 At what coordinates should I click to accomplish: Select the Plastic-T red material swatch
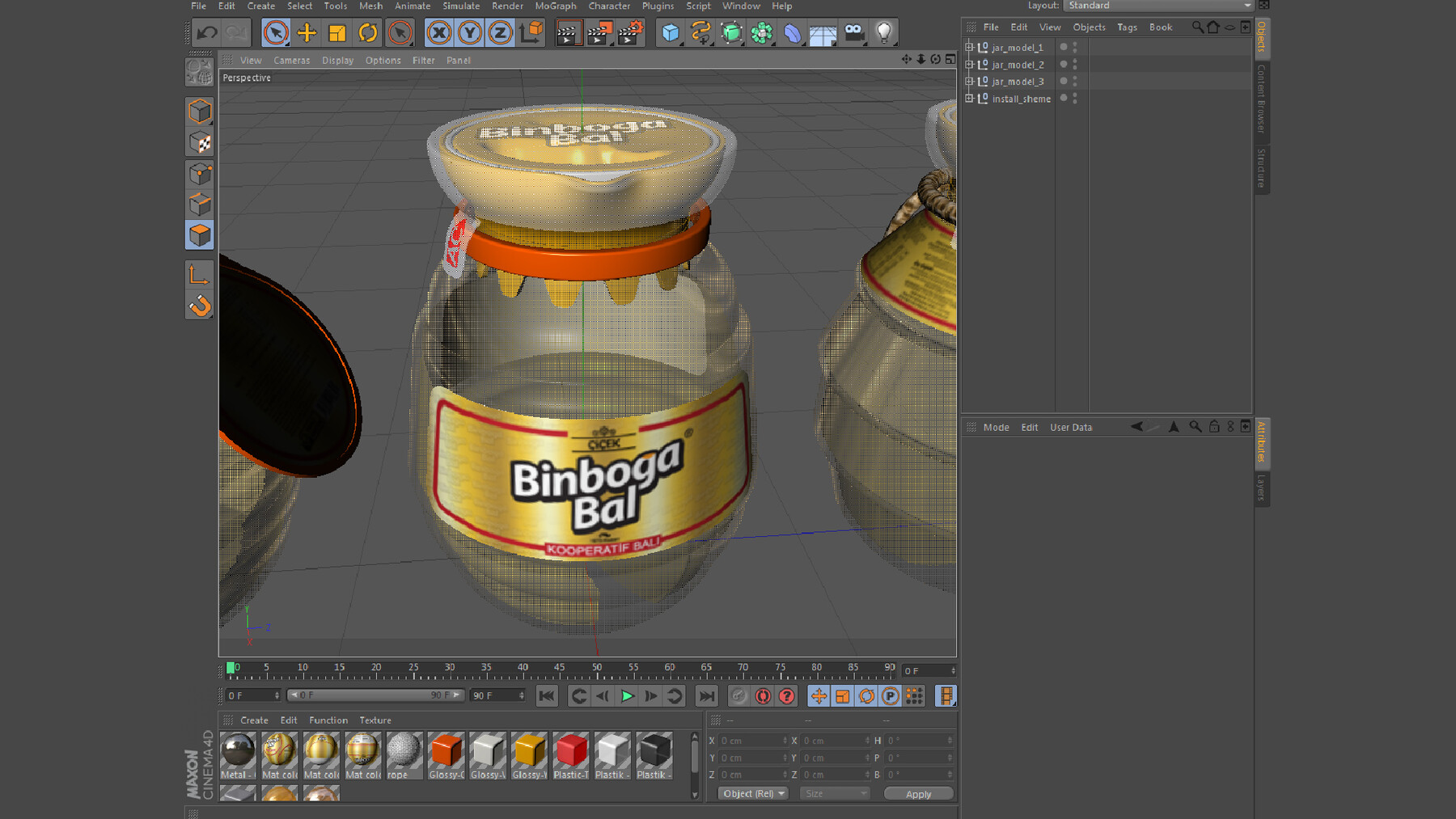(x=570, y=754)
